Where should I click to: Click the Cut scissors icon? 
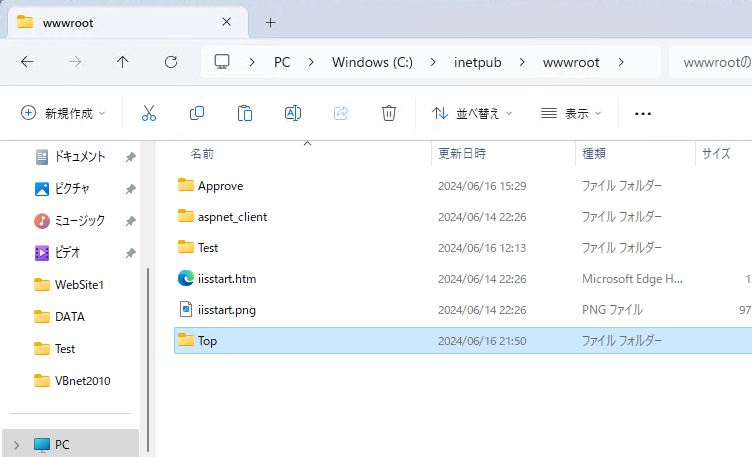pos(149,113)
